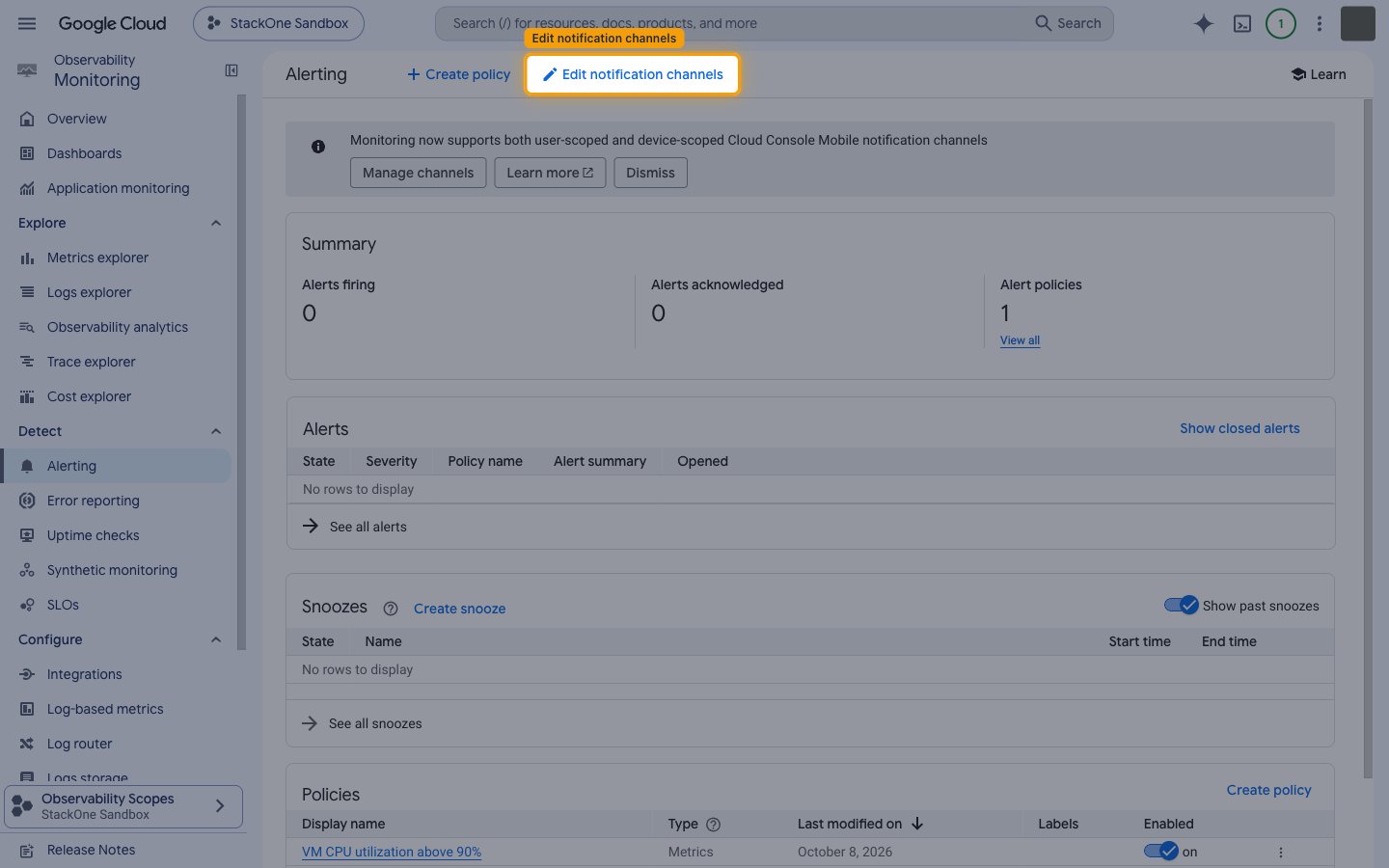Click the Learn graduation cap icon
This screenshot has height=868, width=1389.
coord(1298,74)
